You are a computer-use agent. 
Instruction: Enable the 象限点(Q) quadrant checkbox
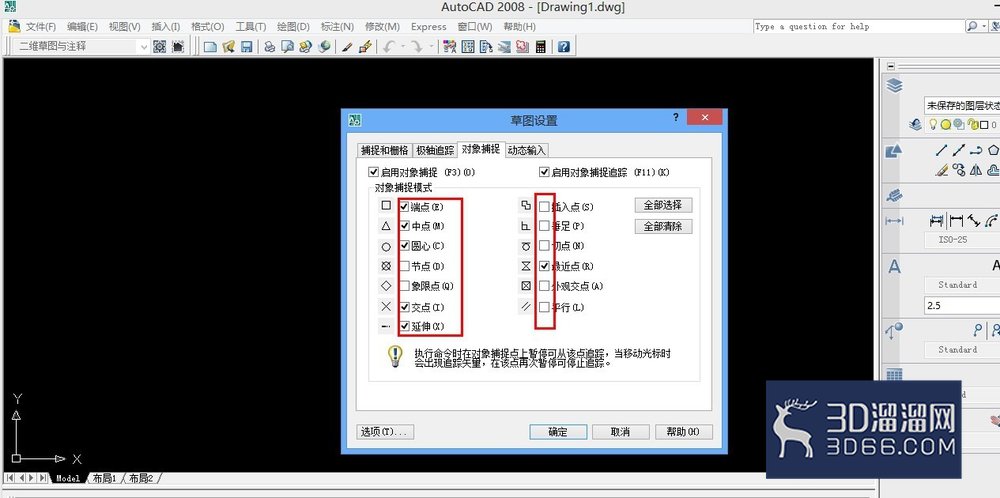404,286
